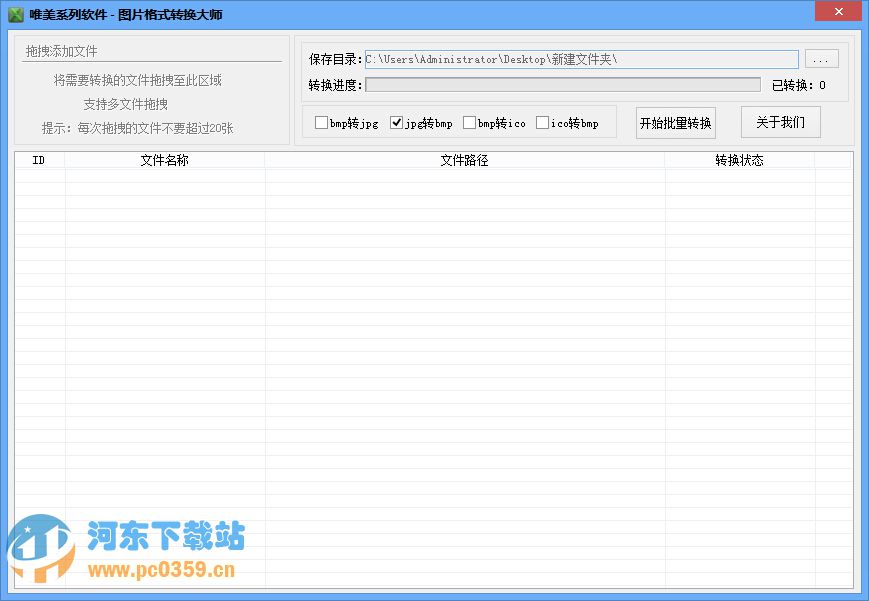Click the 保存目录 path input field
Viewport: 869px width, 601px height.
pos(580,59)
